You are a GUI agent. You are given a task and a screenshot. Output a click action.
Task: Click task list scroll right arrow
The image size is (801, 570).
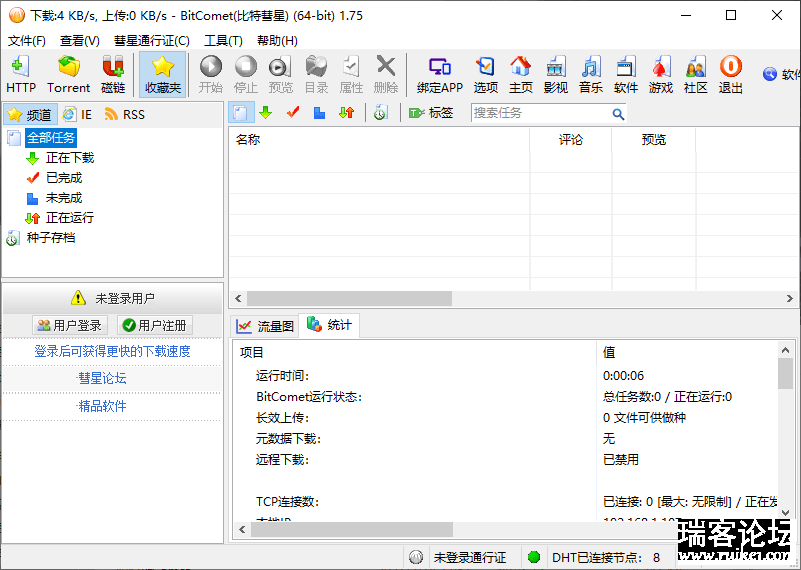tap(790, 298)
